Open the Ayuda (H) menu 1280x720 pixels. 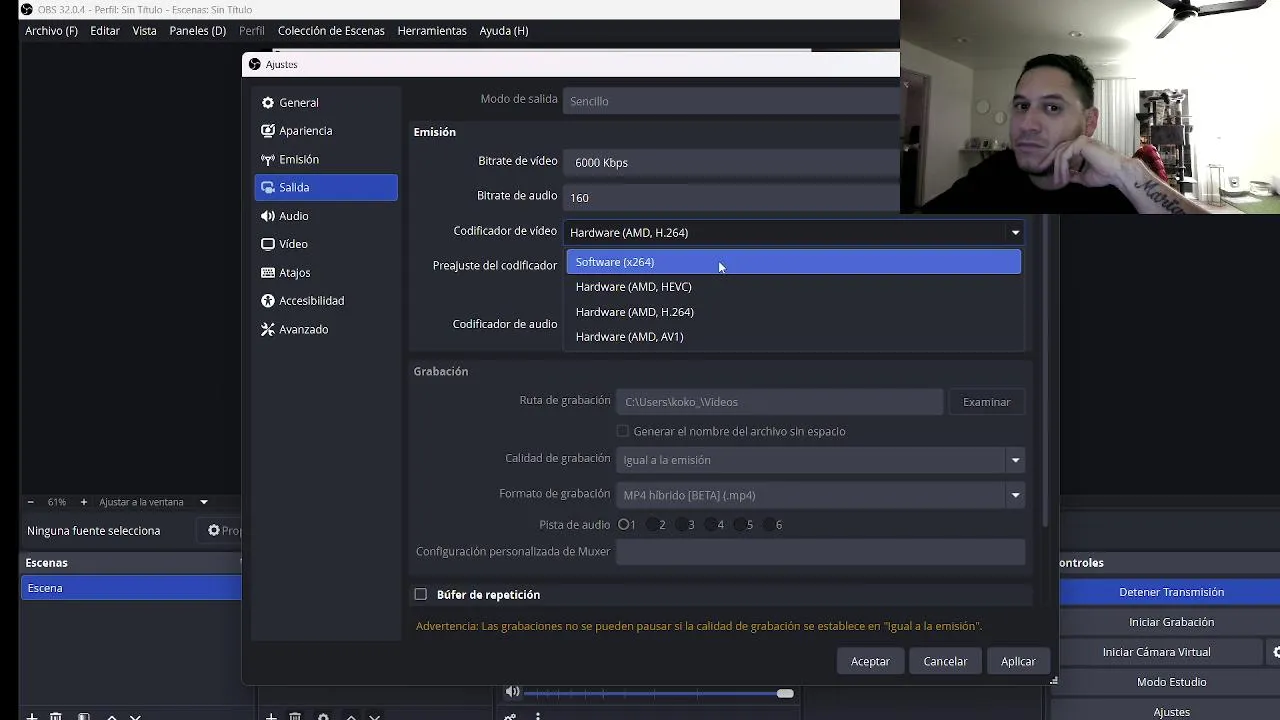click(504, 31)
